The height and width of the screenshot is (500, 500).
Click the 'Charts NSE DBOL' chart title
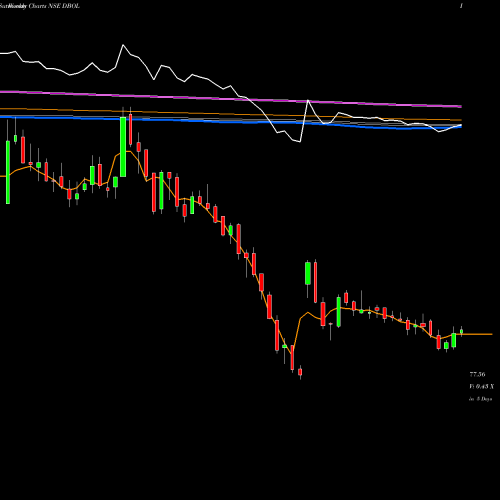point(54,6)
